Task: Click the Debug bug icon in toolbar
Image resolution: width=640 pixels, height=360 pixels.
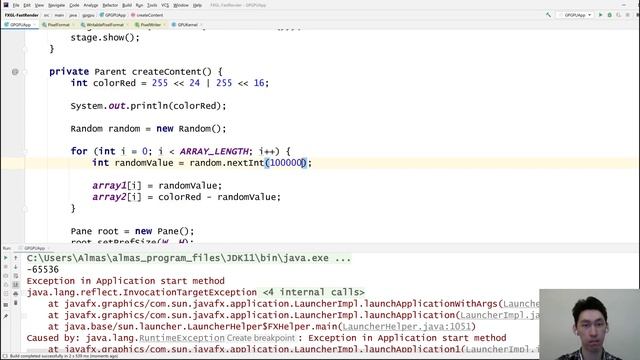Action: coord(610,15)
